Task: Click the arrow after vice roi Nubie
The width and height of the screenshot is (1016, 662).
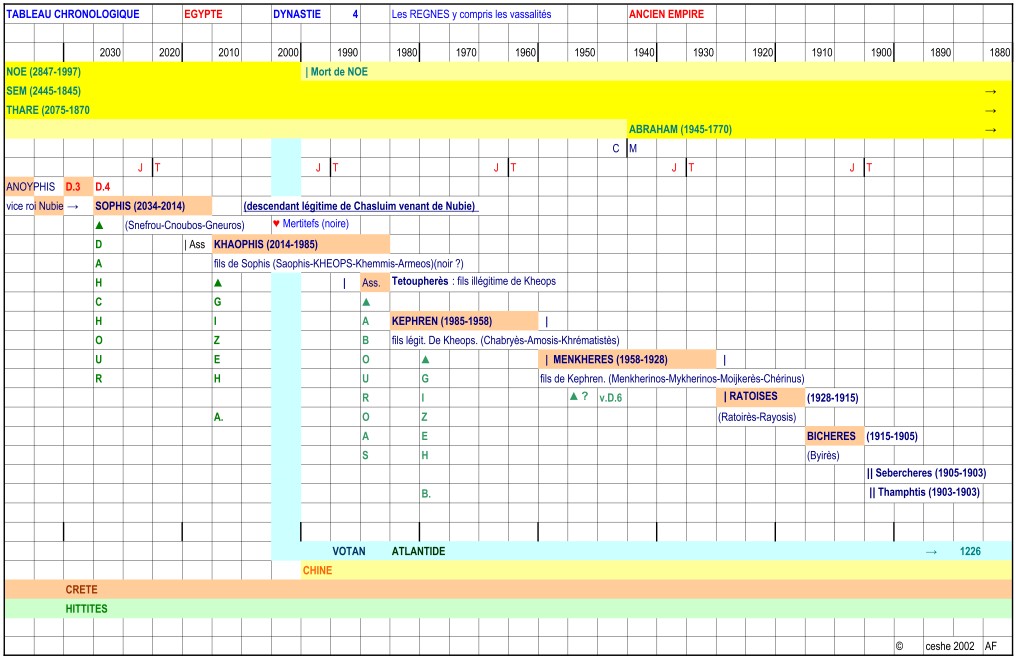Action: [72, 206]
